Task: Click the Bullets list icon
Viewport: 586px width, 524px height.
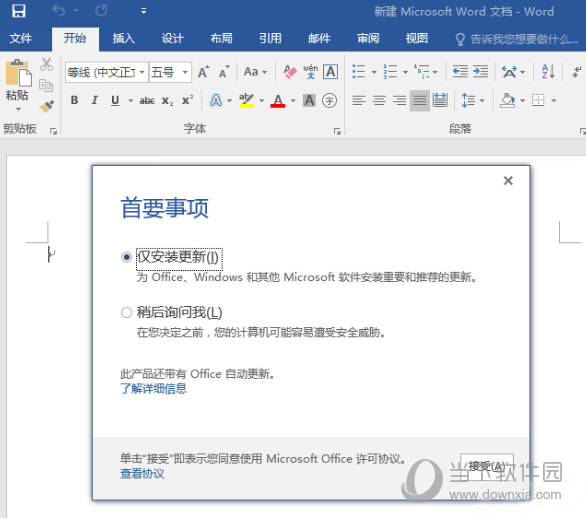Action: click(359, 71)
